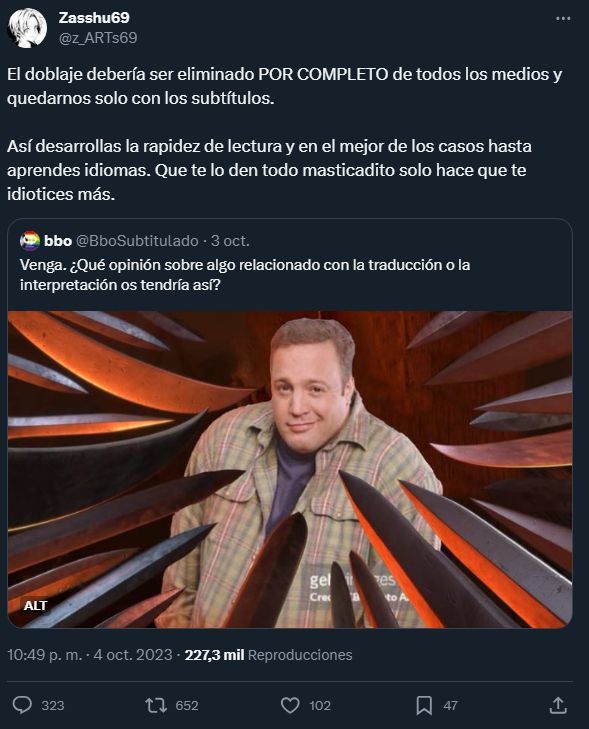Bookmark the tweet with the bookmark icon

(x=424, y=705)
